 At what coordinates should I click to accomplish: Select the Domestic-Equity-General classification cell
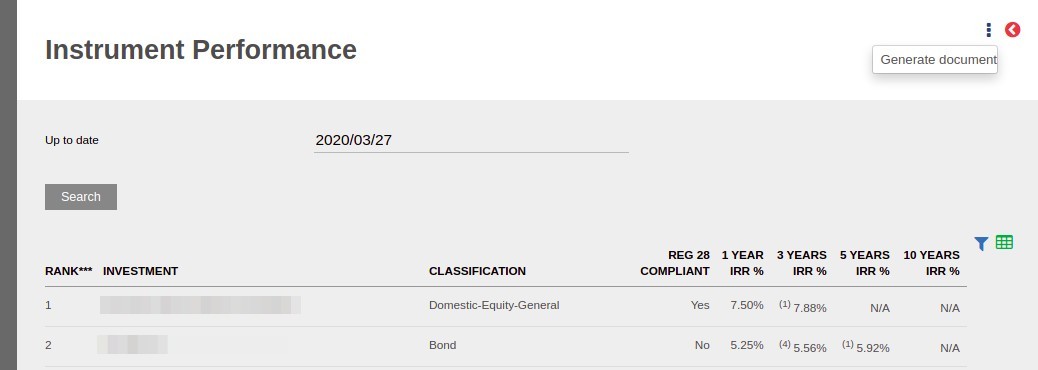click(x=494, y=305)
